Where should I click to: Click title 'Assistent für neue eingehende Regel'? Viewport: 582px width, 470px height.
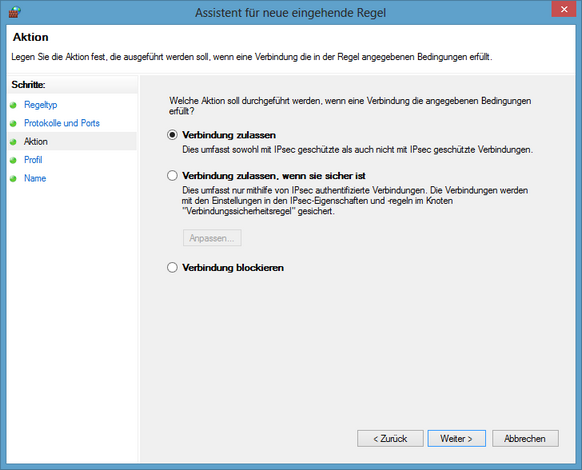pyautogui.click(x=291, y=13)
